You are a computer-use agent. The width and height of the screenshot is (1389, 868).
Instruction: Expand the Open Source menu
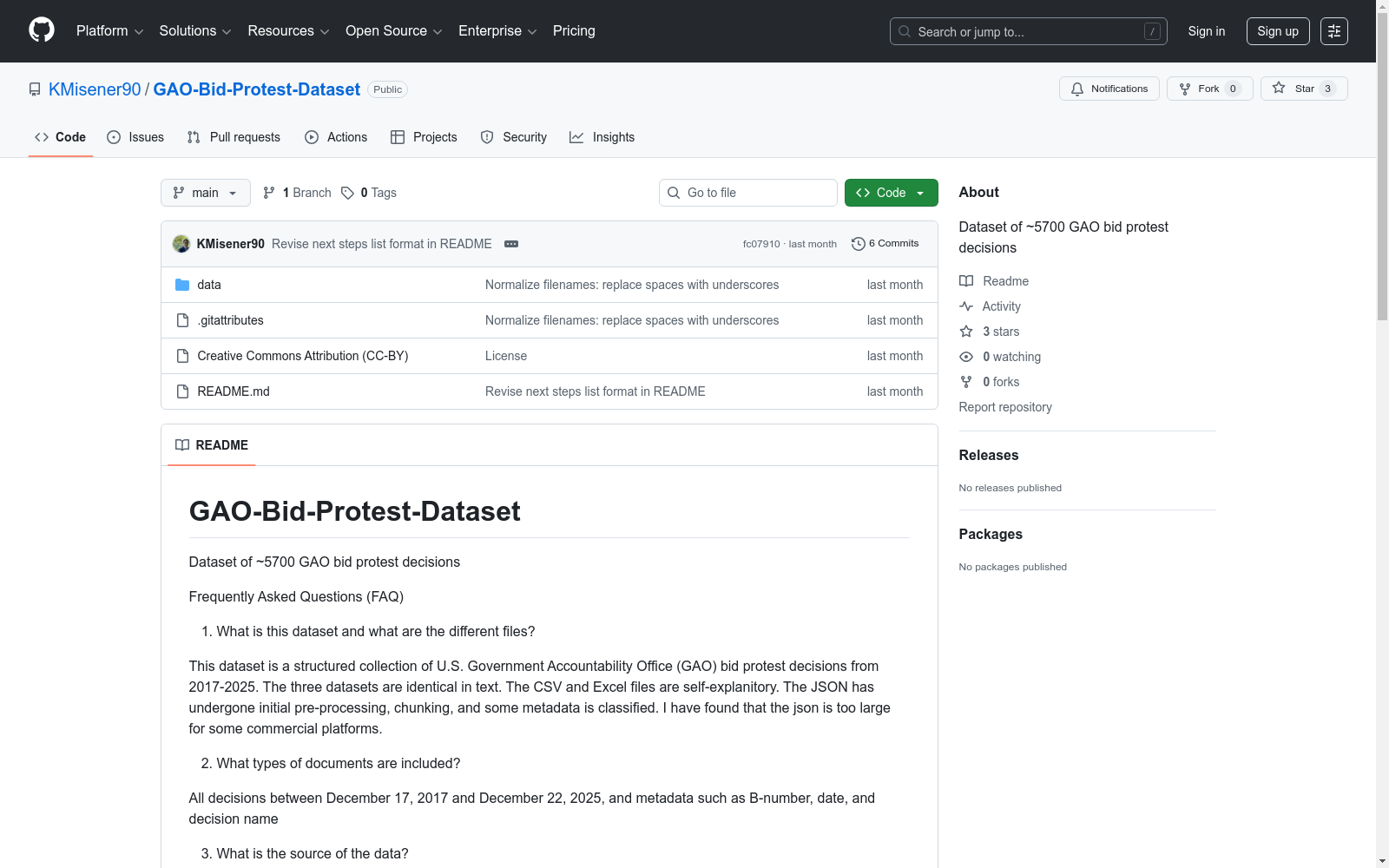click(x=394, y=31)
